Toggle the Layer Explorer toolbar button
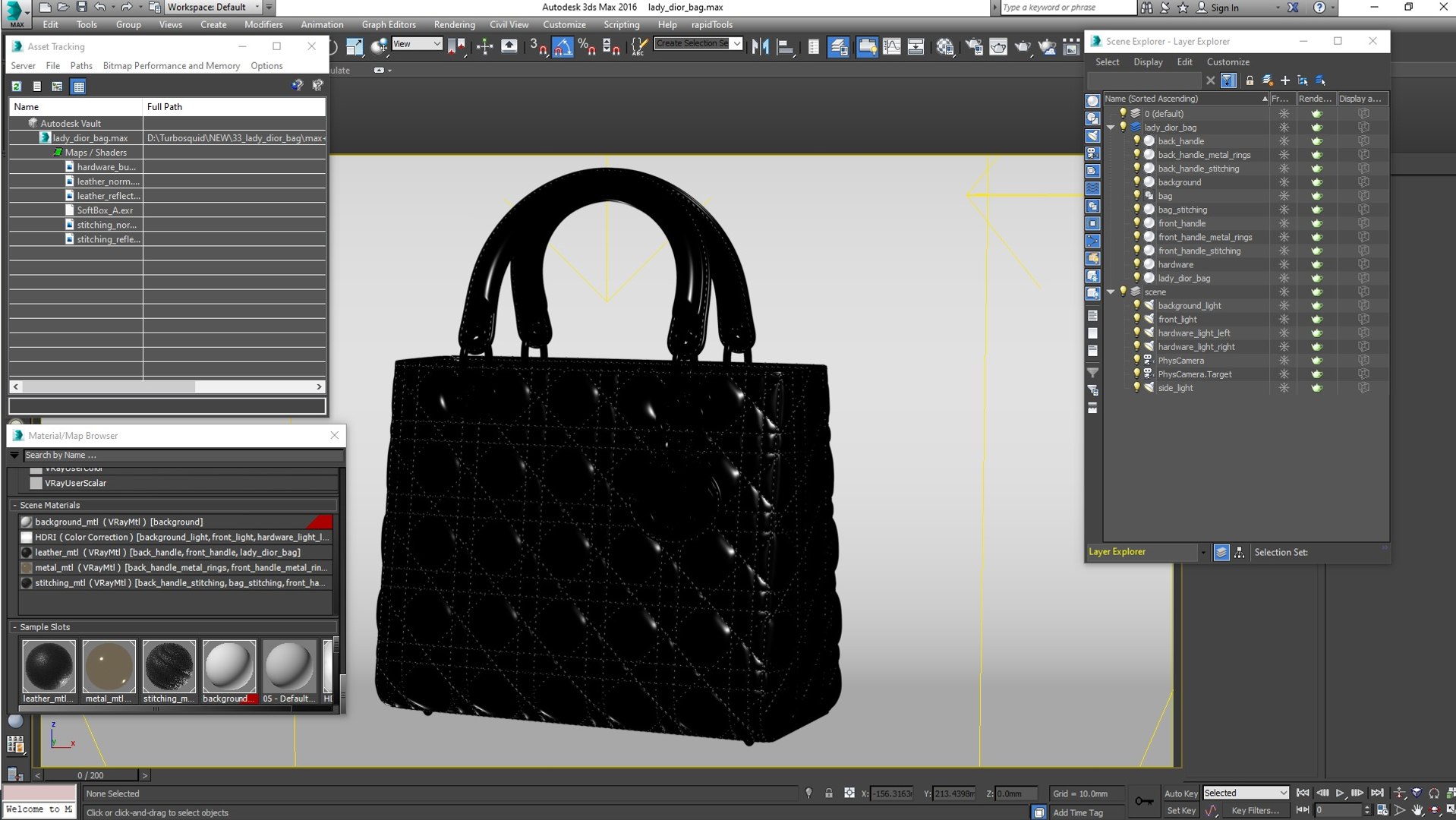Viewport: 1456px width, 820px height. [838, 47]
